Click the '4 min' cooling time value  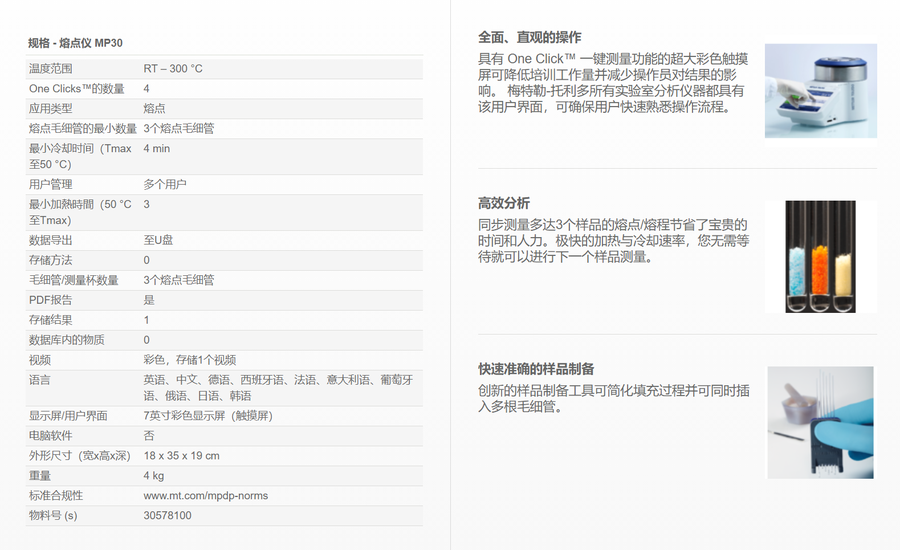click(157, 148)
